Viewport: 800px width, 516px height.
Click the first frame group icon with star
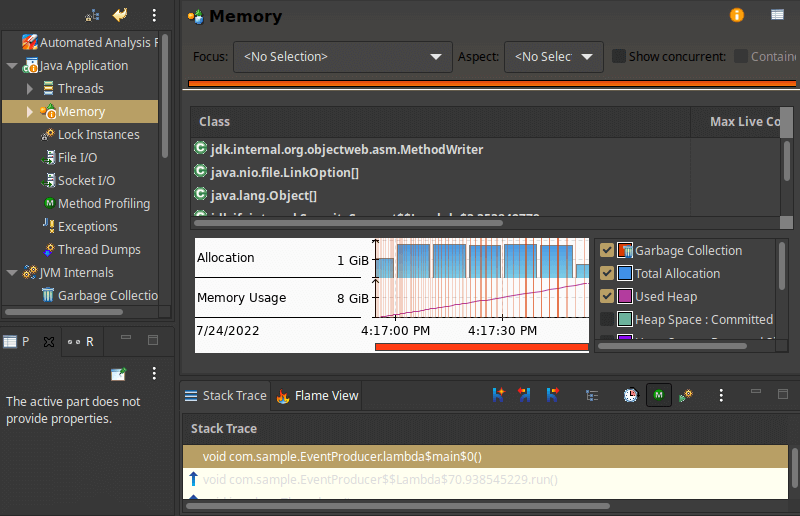tap(498, 395)
